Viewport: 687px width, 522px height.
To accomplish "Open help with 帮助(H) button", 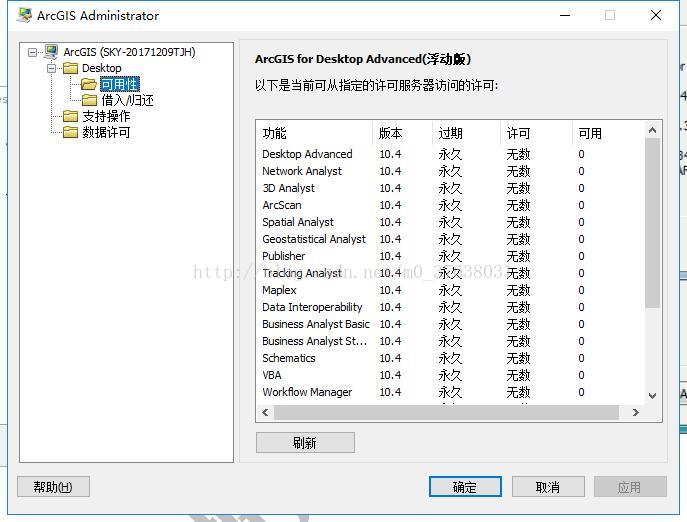I will click(x=53, y=486).
